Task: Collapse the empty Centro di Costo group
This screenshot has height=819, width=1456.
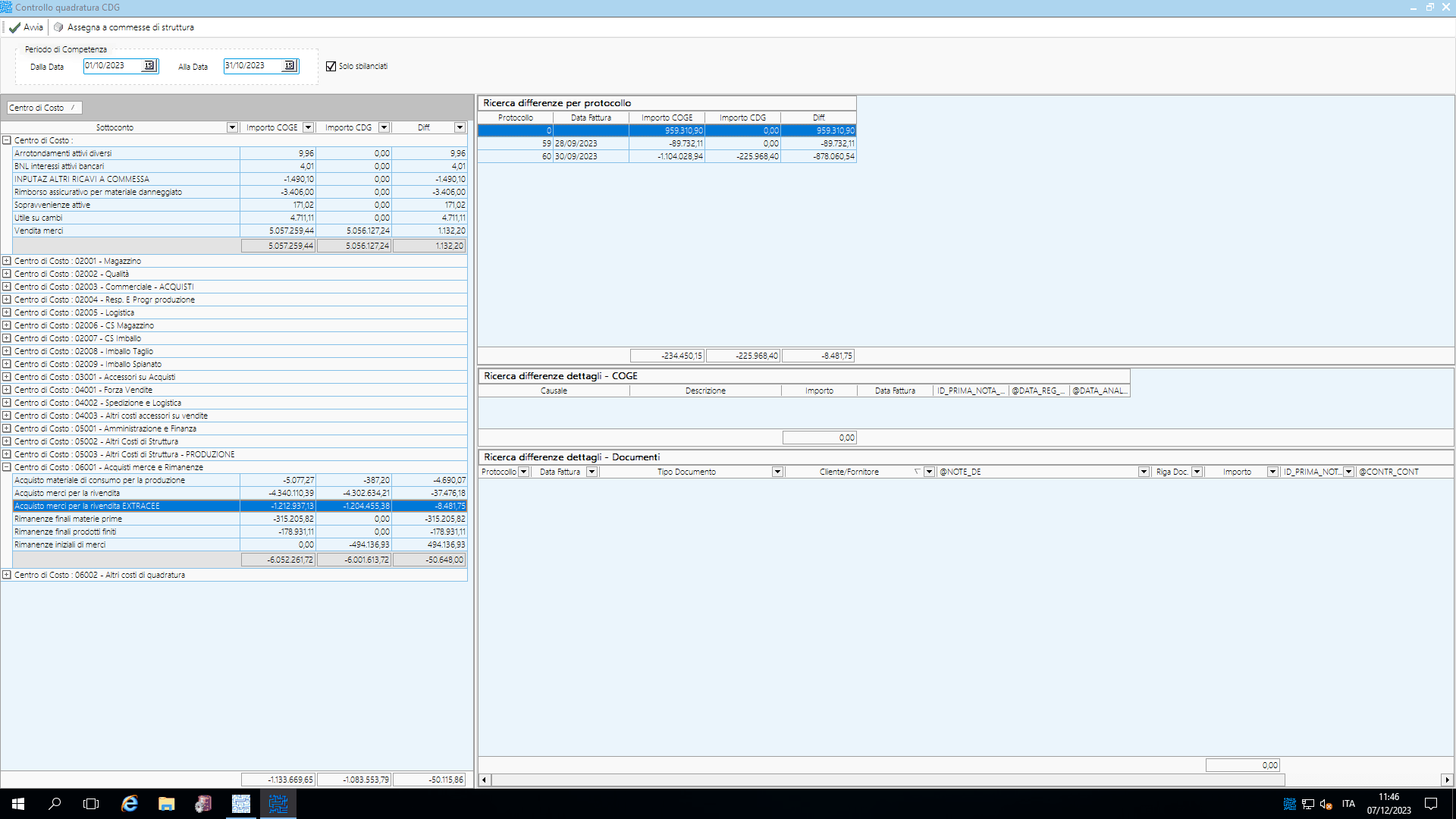Action: point(7,140)
